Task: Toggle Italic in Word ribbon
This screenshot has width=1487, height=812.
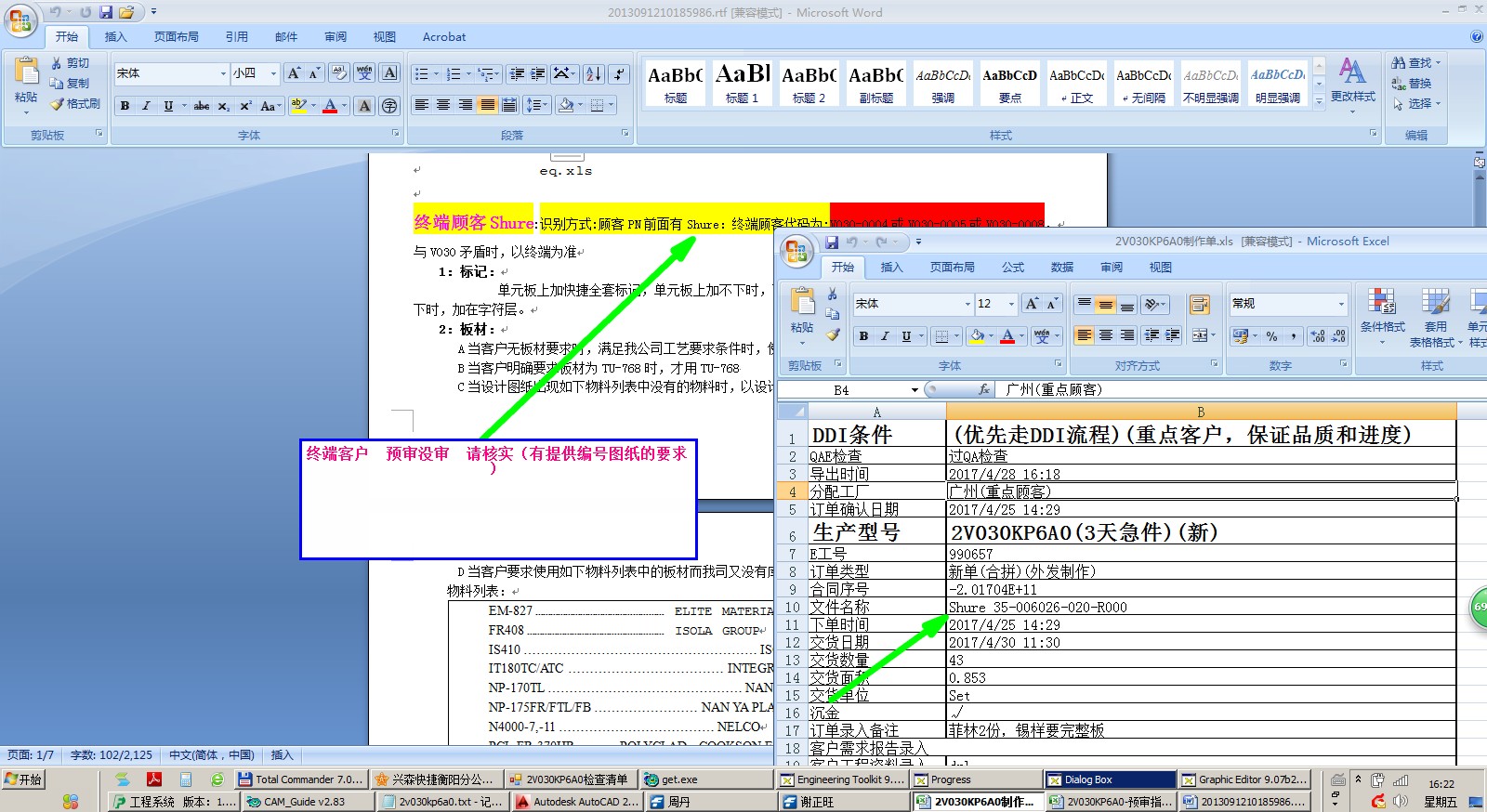Action: click(x=146, y=106)
